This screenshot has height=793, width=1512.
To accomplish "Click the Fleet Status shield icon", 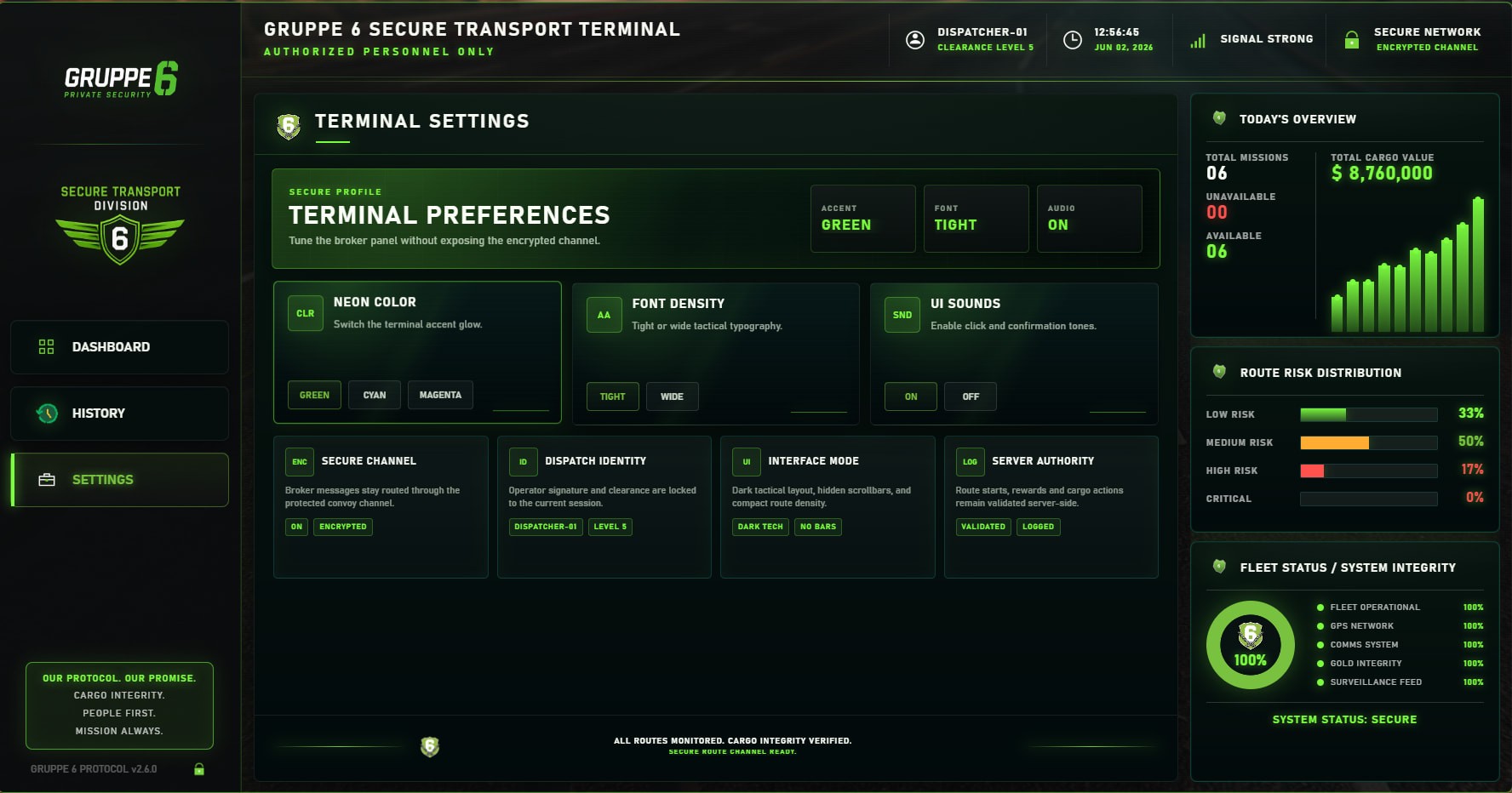I will point(1219,567).
